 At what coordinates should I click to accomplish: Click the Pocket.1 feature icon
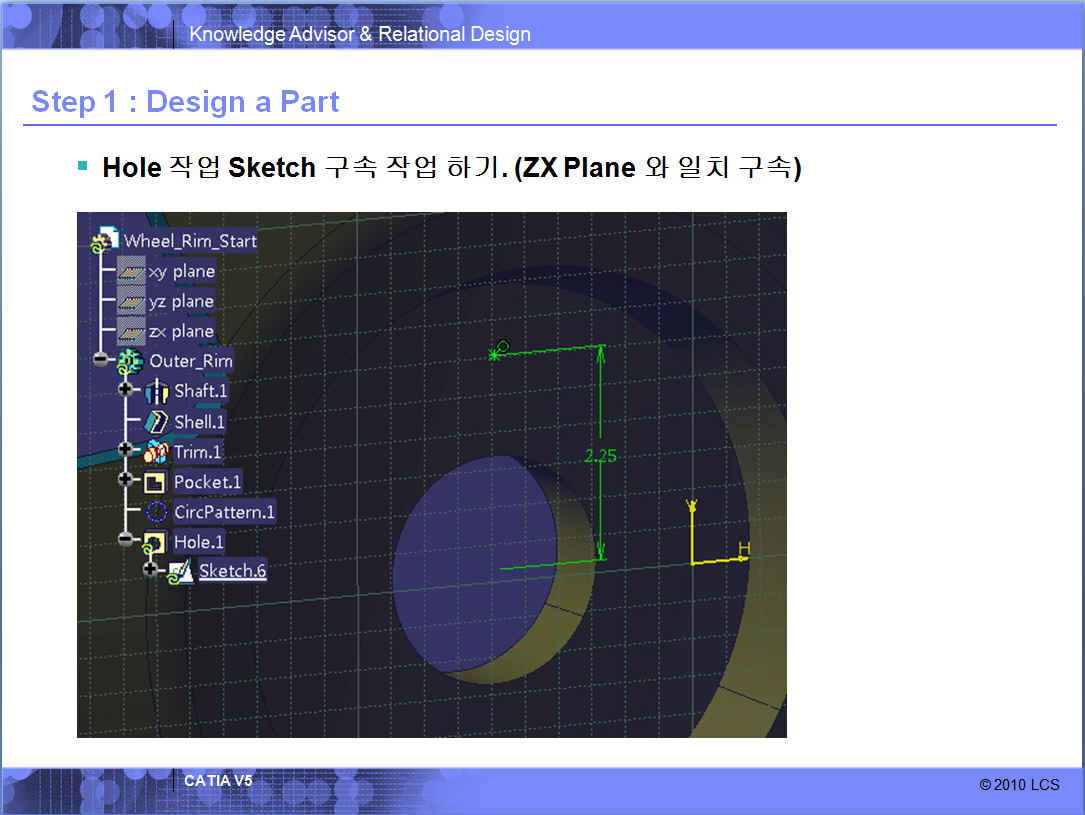click(155, 483)
